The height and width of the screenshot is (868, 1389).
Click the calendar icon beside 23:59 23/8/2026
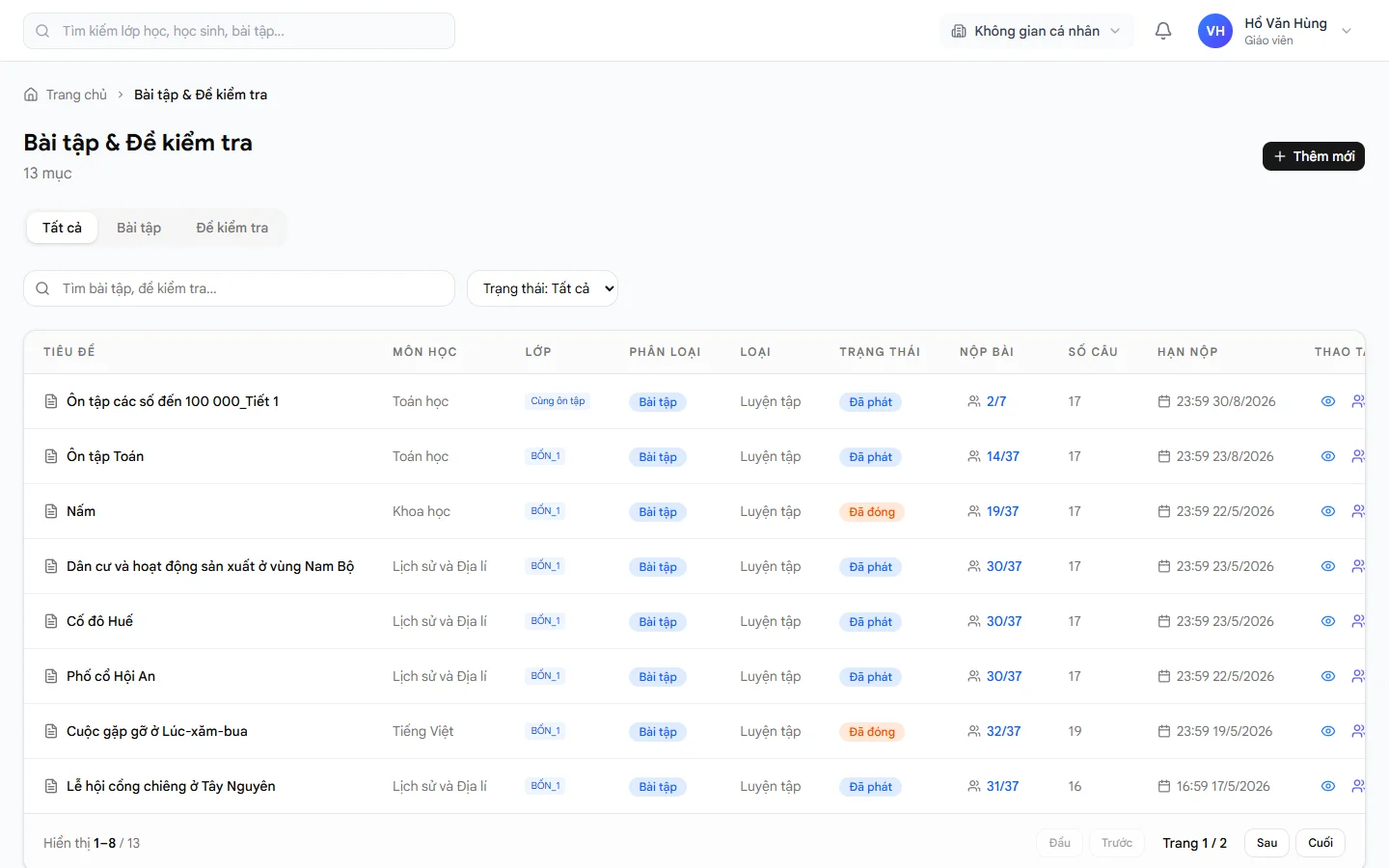click(x=1164, y=456)
